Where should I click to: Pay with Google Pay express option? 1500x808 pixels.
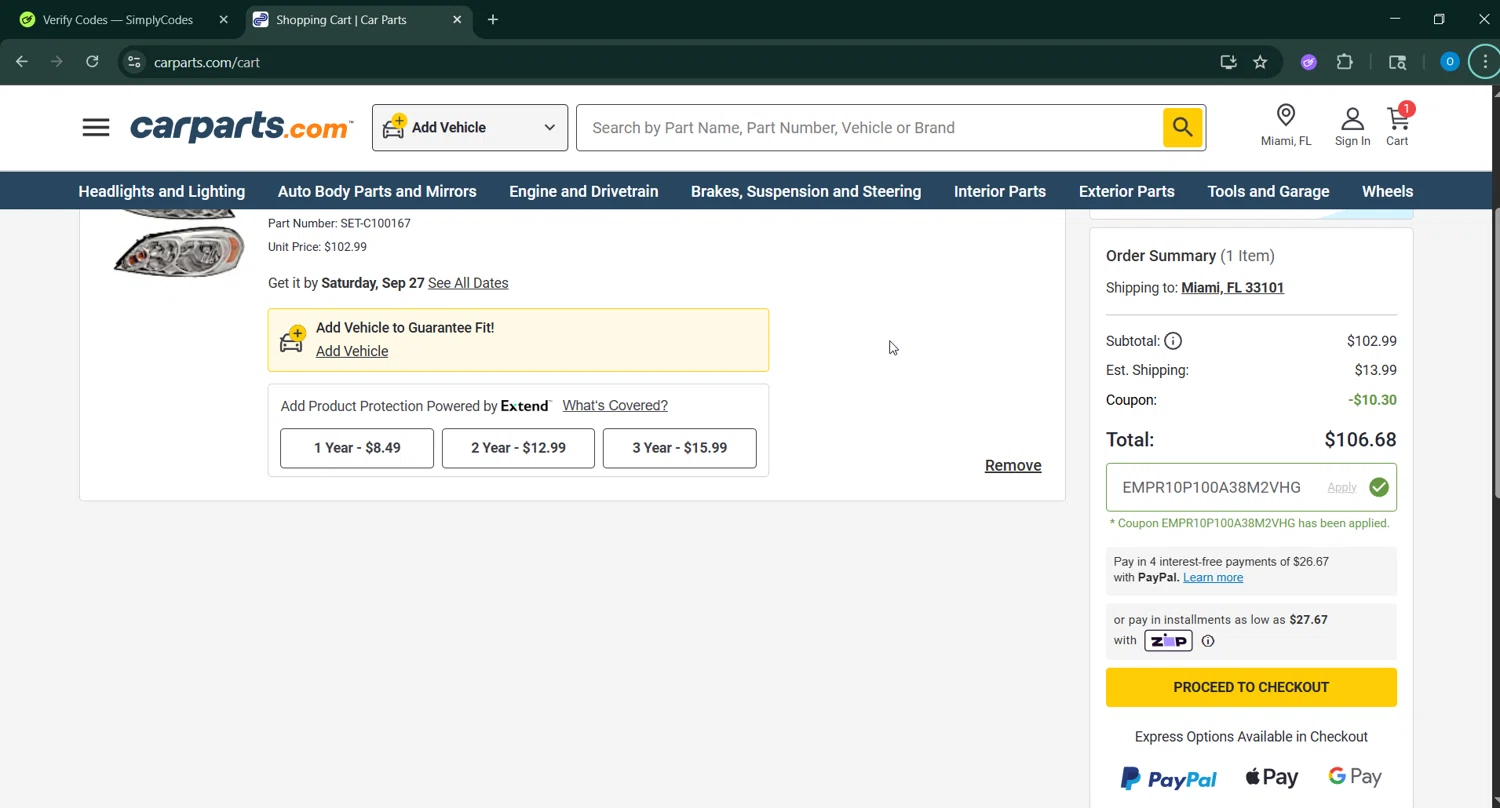(1355, 777)
